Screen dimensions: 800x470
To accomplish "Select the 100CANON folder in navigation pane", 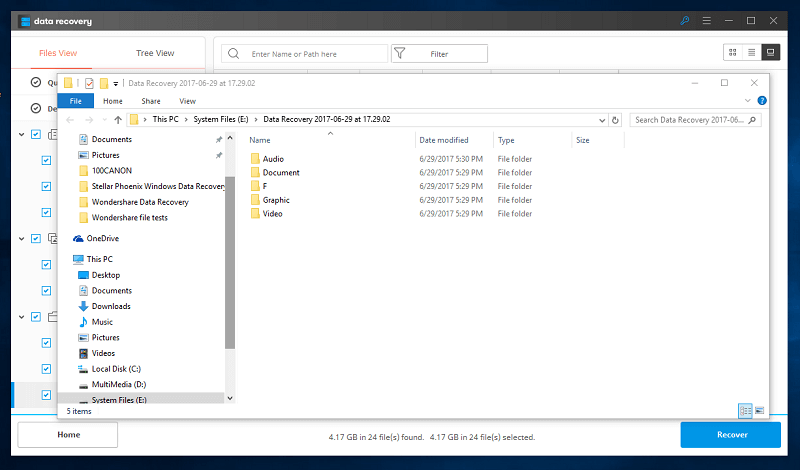I will point(111,170).
